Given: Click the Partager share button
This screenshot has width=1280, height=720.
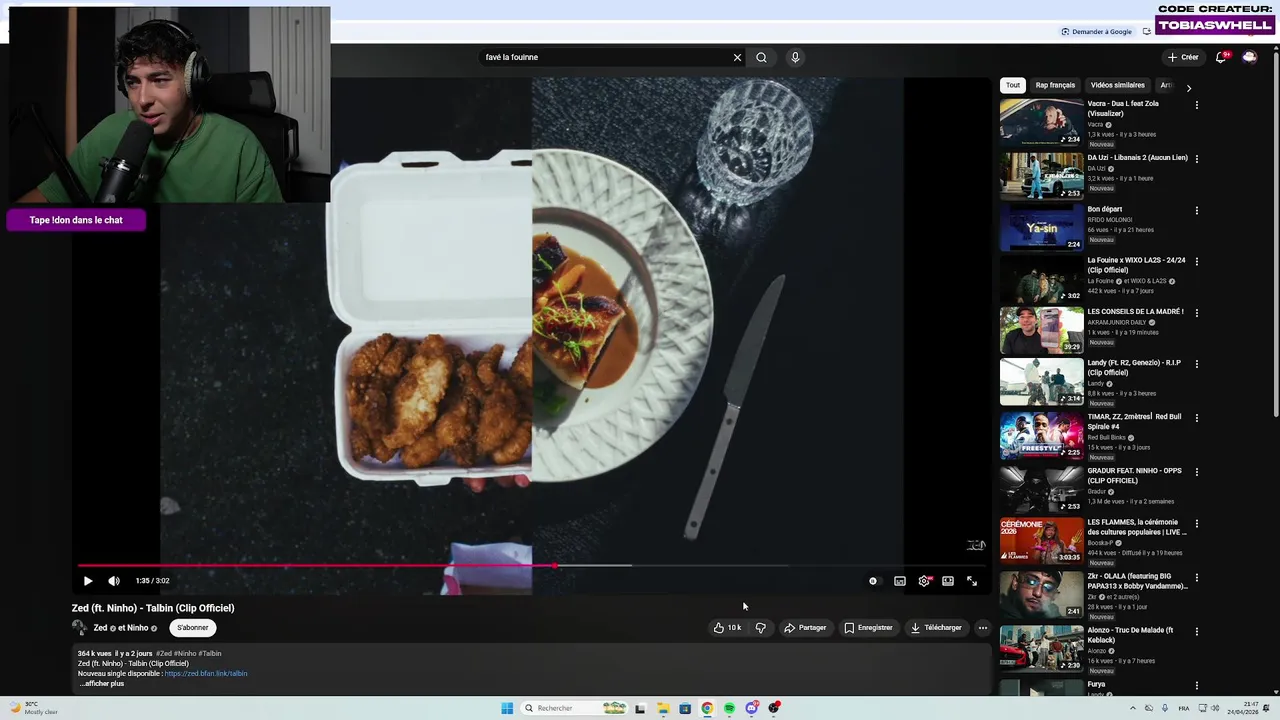Looking at the screenshot, I should point(805,628).
